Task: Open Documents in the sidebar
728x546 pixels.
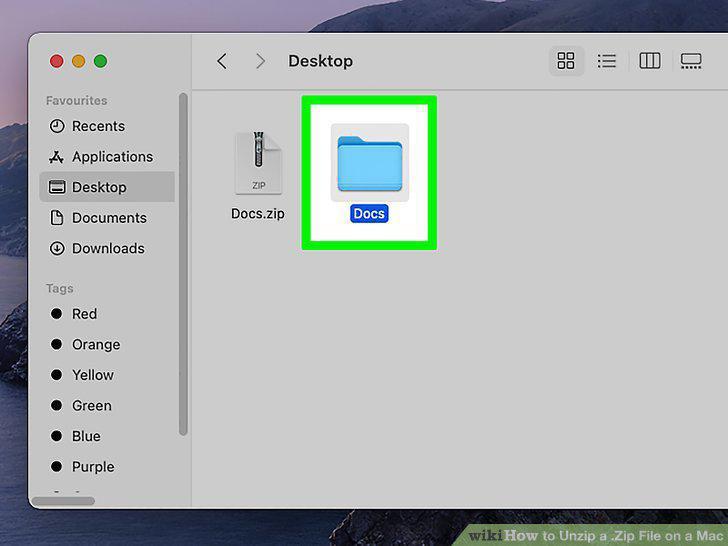Action: point(107,218)
